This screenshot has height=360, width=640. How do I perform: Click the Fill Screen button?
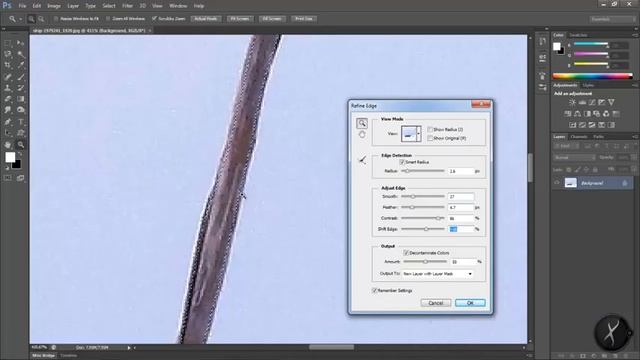[x=272, y=19]
